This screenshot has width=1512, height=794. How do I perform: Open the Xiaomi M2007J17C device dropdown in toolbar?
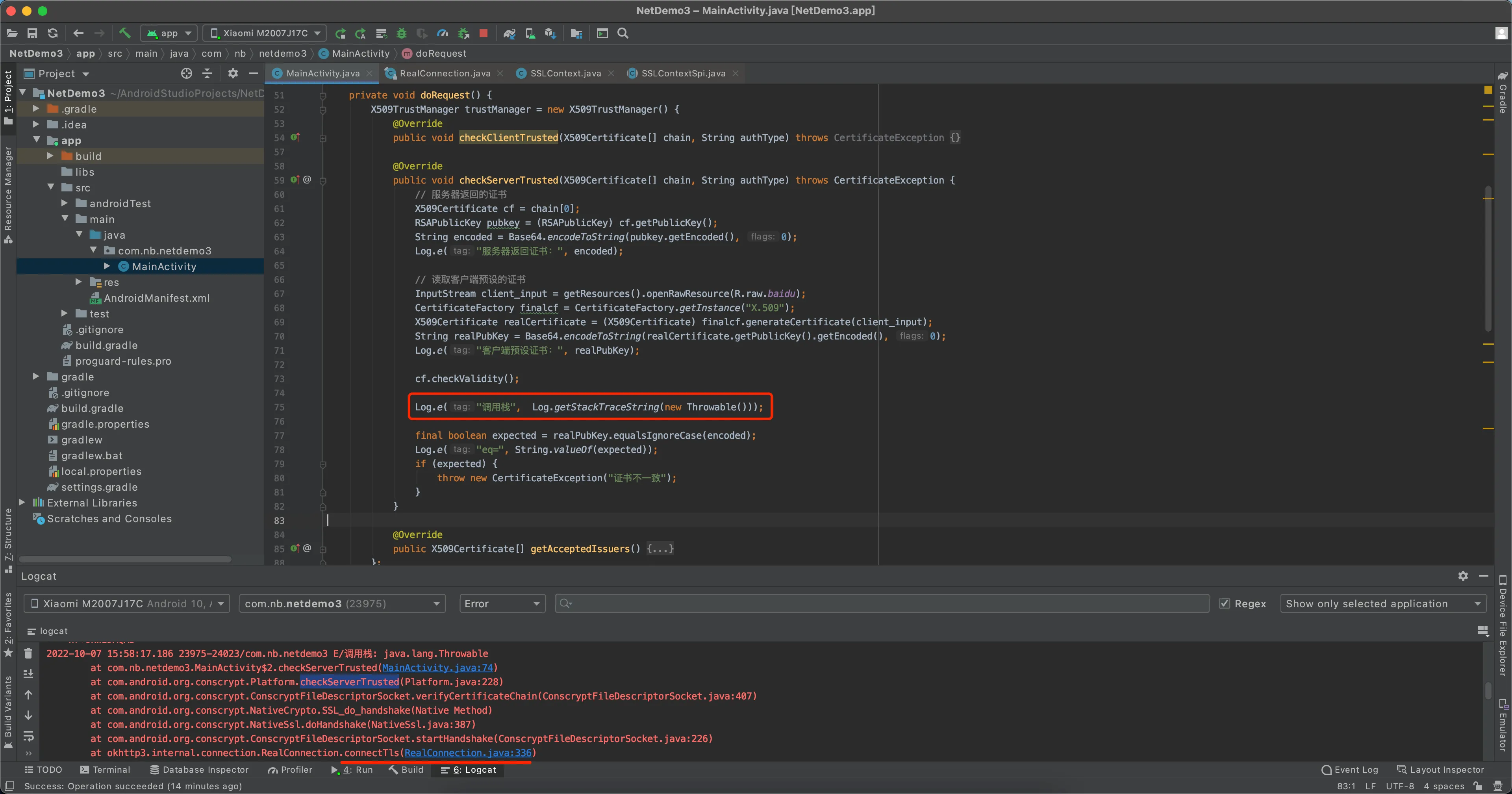pyautogui.click(x=265, y=33)
